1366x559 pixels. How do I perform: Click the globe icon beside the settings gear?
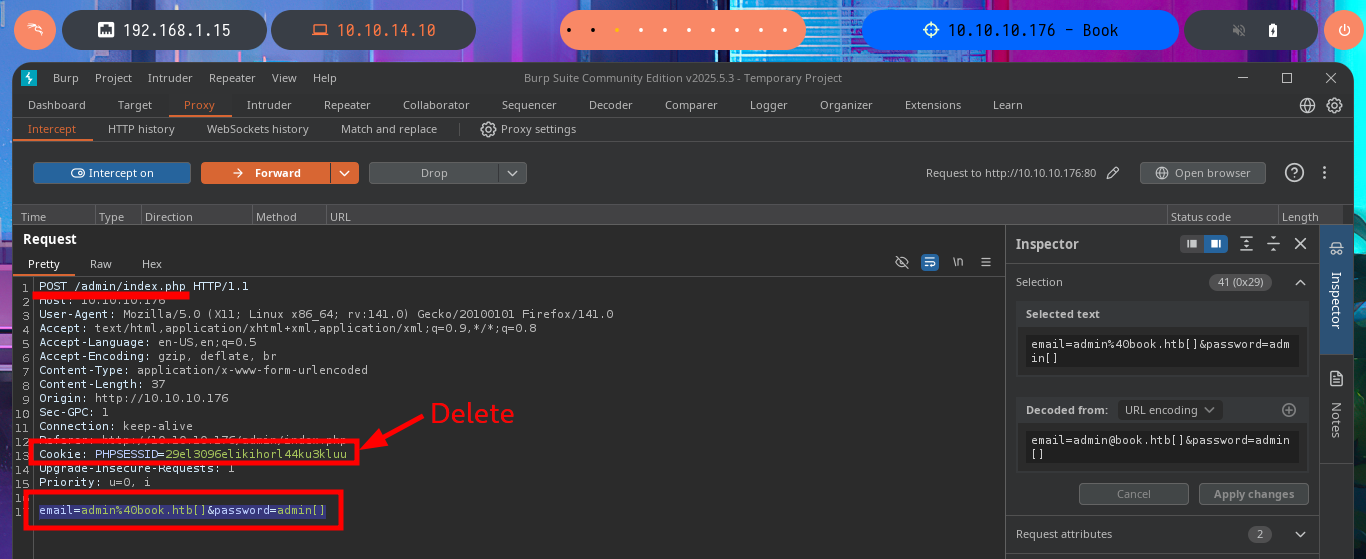tap(1307, 105)
